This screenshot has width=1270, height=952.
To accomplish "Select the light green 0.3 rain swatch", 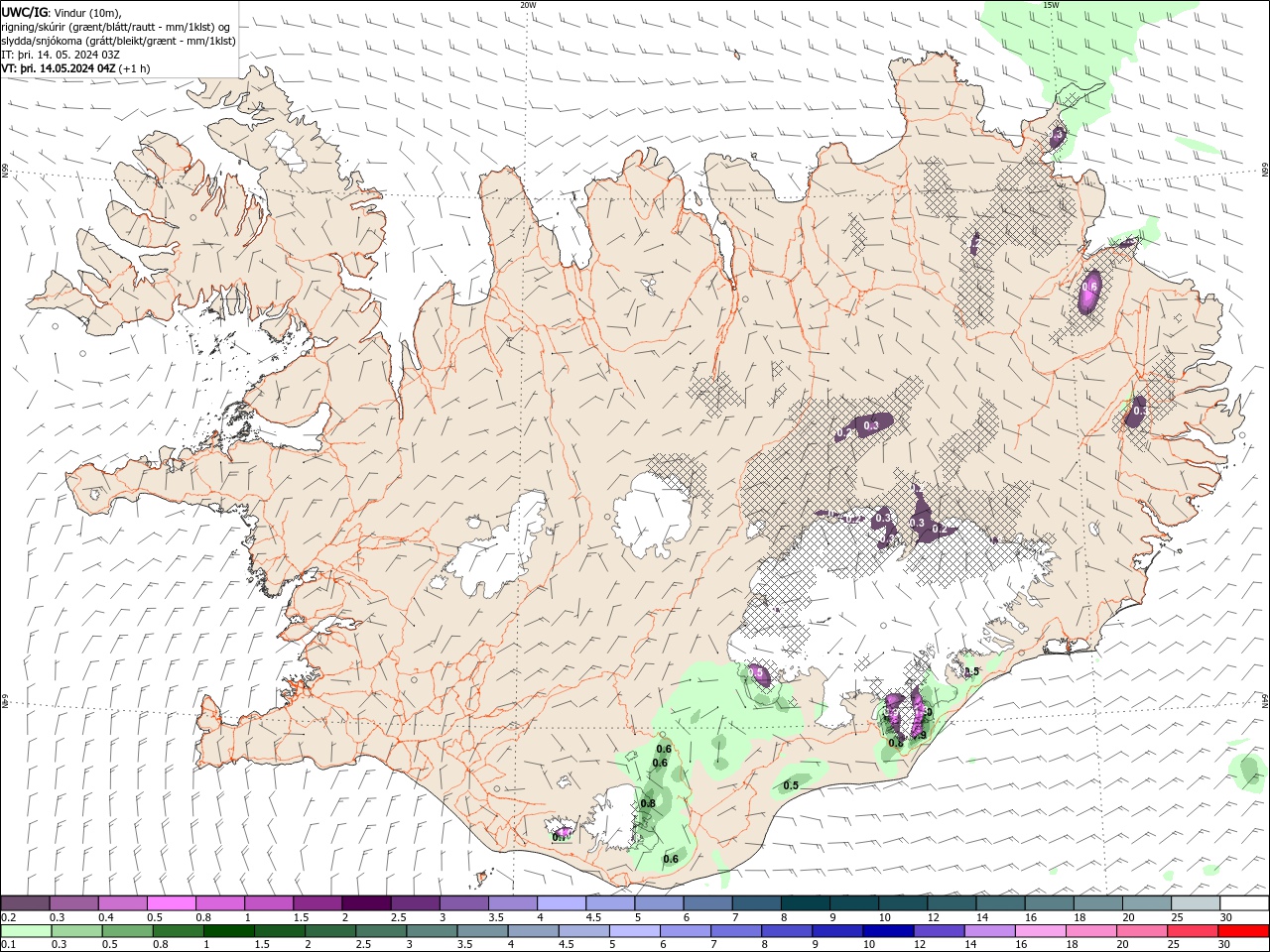I will pyautogui.click(x=76, y=931).
